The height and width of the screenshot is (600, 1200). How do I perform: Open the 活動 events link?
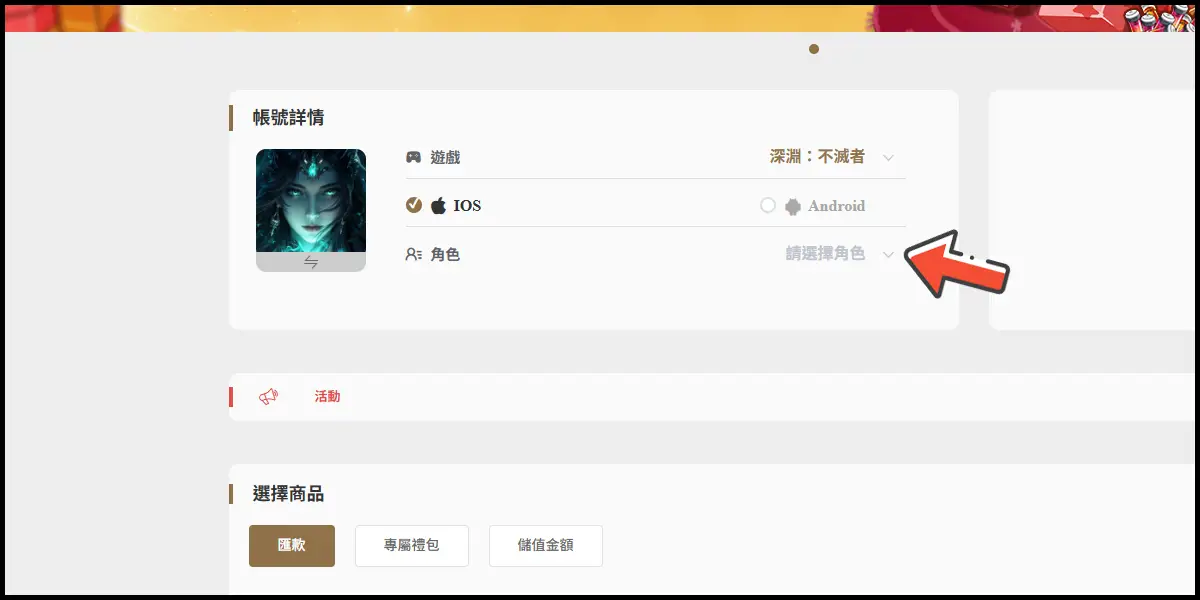(327, 397)
